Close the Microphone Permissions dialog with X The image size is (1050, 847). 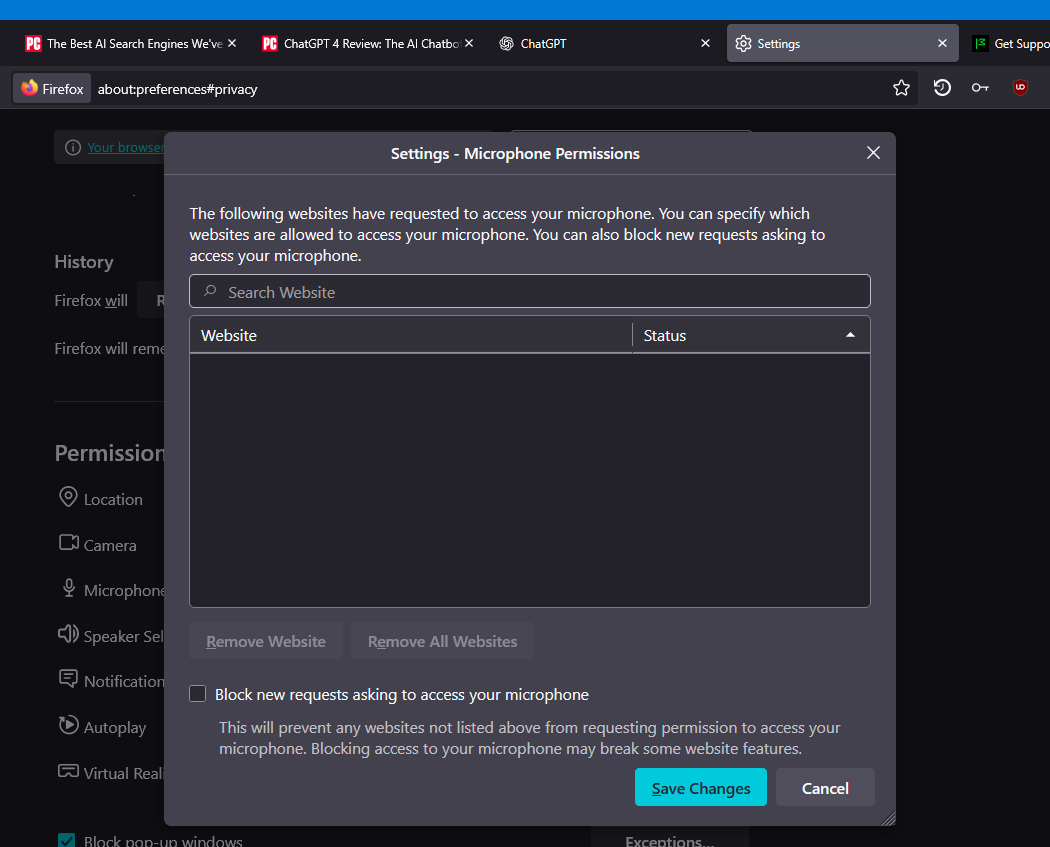point(873,153)
